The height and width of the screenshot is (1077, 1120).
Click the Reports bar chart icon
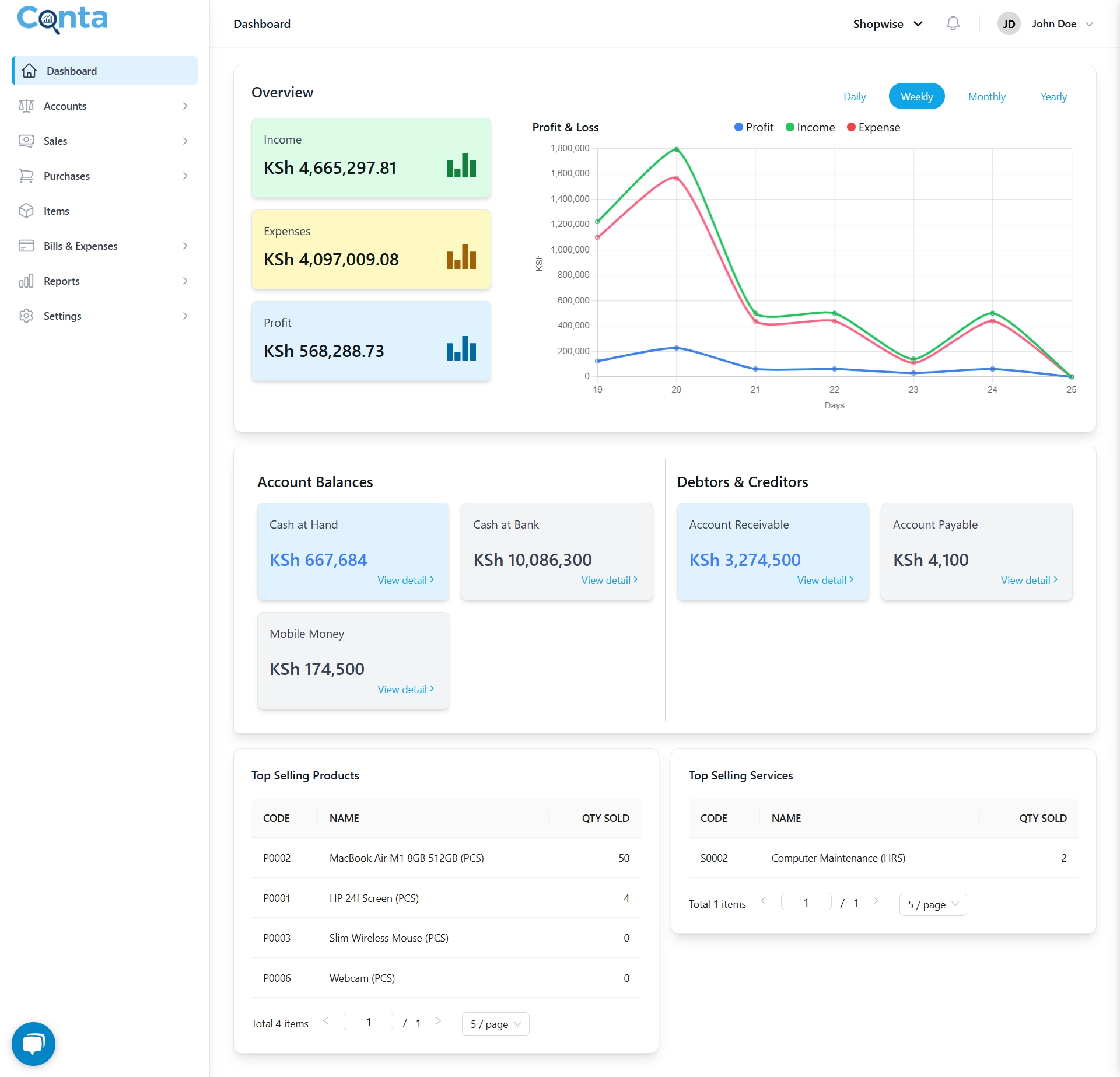tap(27, 281)
